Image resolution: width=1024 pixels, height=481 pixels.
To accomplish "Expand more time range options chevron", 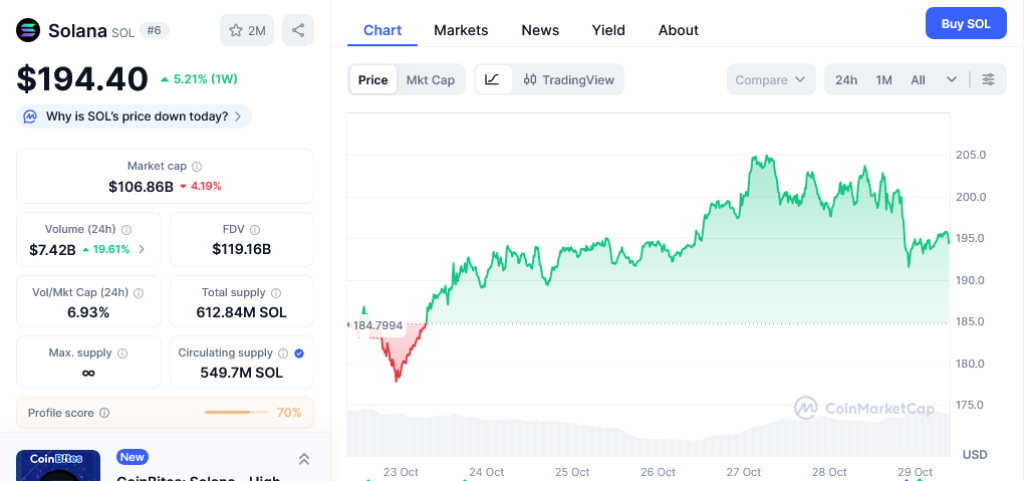I will pos(951,80).
